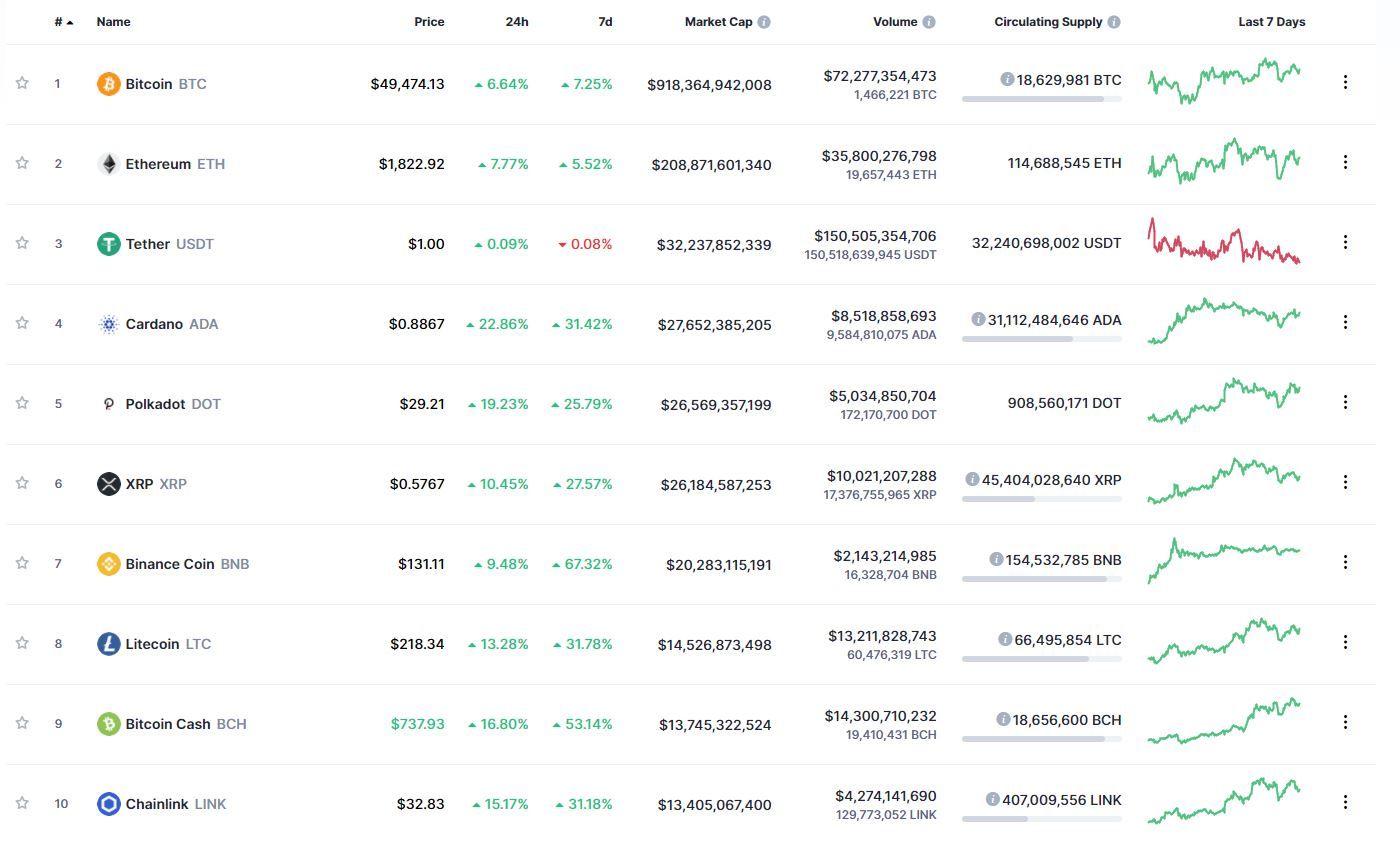This screenshot has height=842, width=1400.
Task: Toggle the Chainlink watchlist star
Action: click(22, 803)
